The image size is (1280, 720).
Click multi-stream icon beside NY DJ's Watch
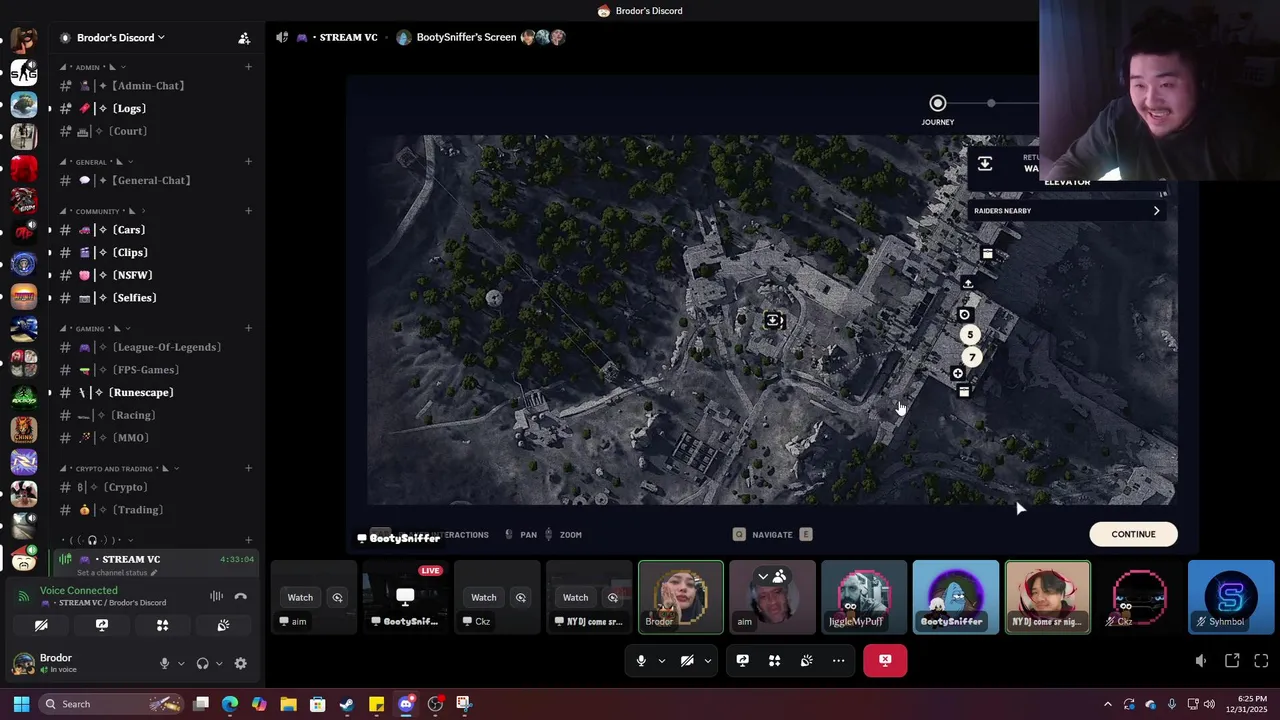tap(612, 597)
